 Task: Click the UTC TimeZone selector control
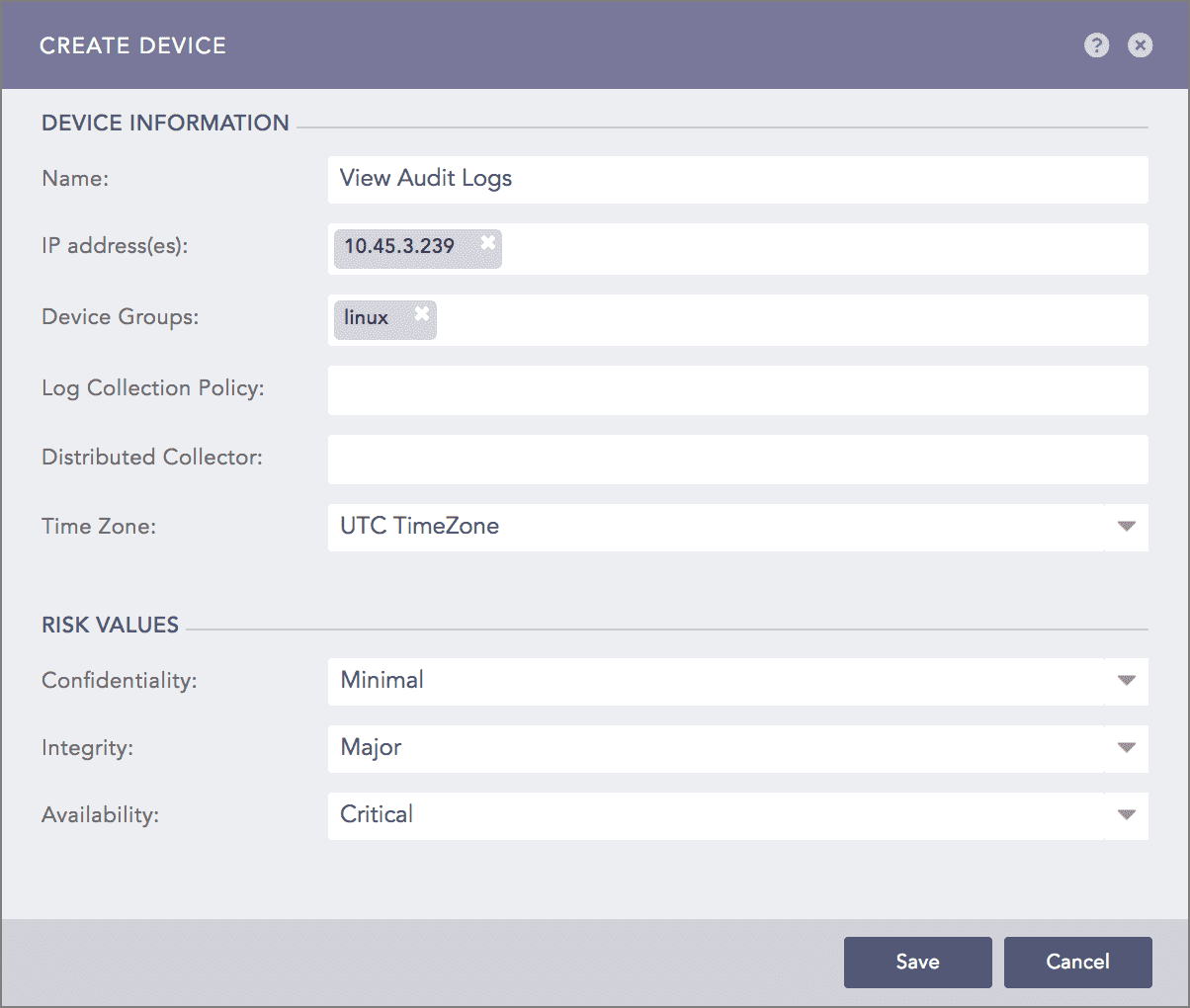click(x=737, y=527)
